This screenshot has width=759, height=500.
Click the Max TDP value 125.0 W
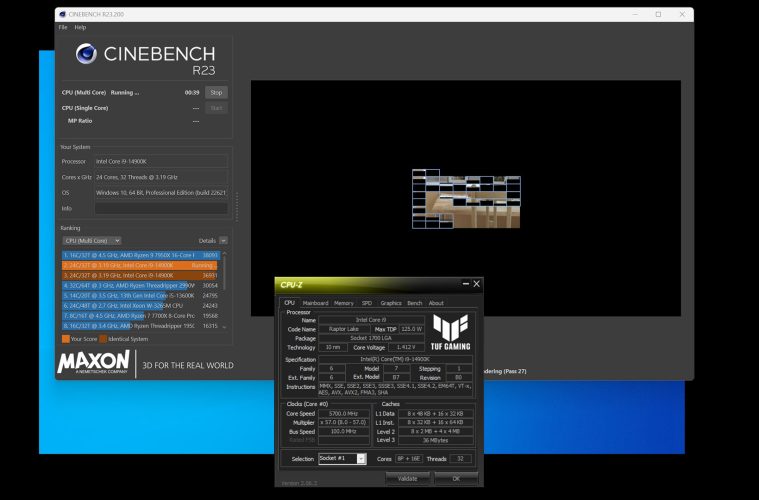[x=412, y=329]
